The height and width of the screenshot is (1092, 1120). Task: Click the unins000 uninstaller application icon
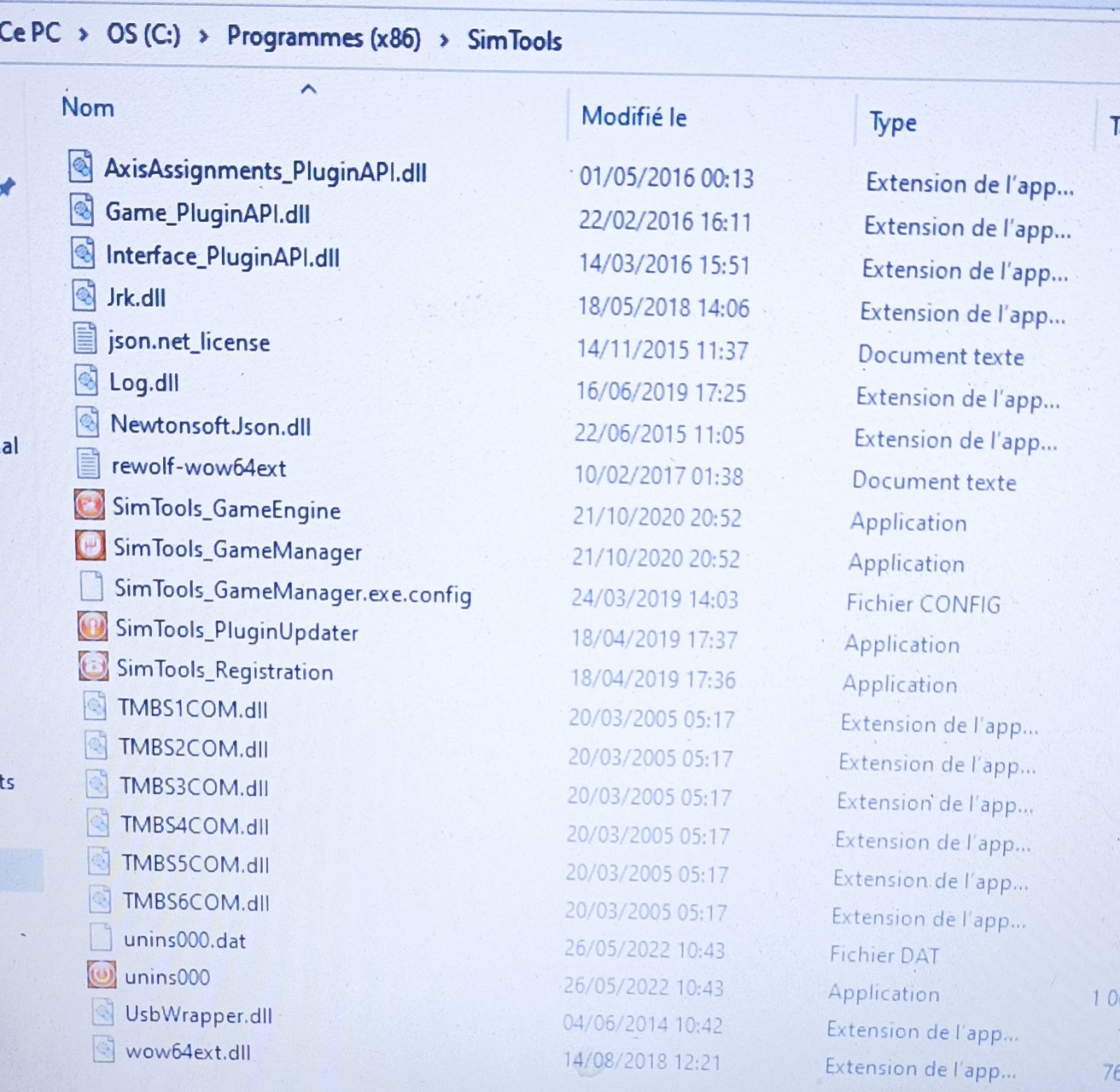(101, 974)
